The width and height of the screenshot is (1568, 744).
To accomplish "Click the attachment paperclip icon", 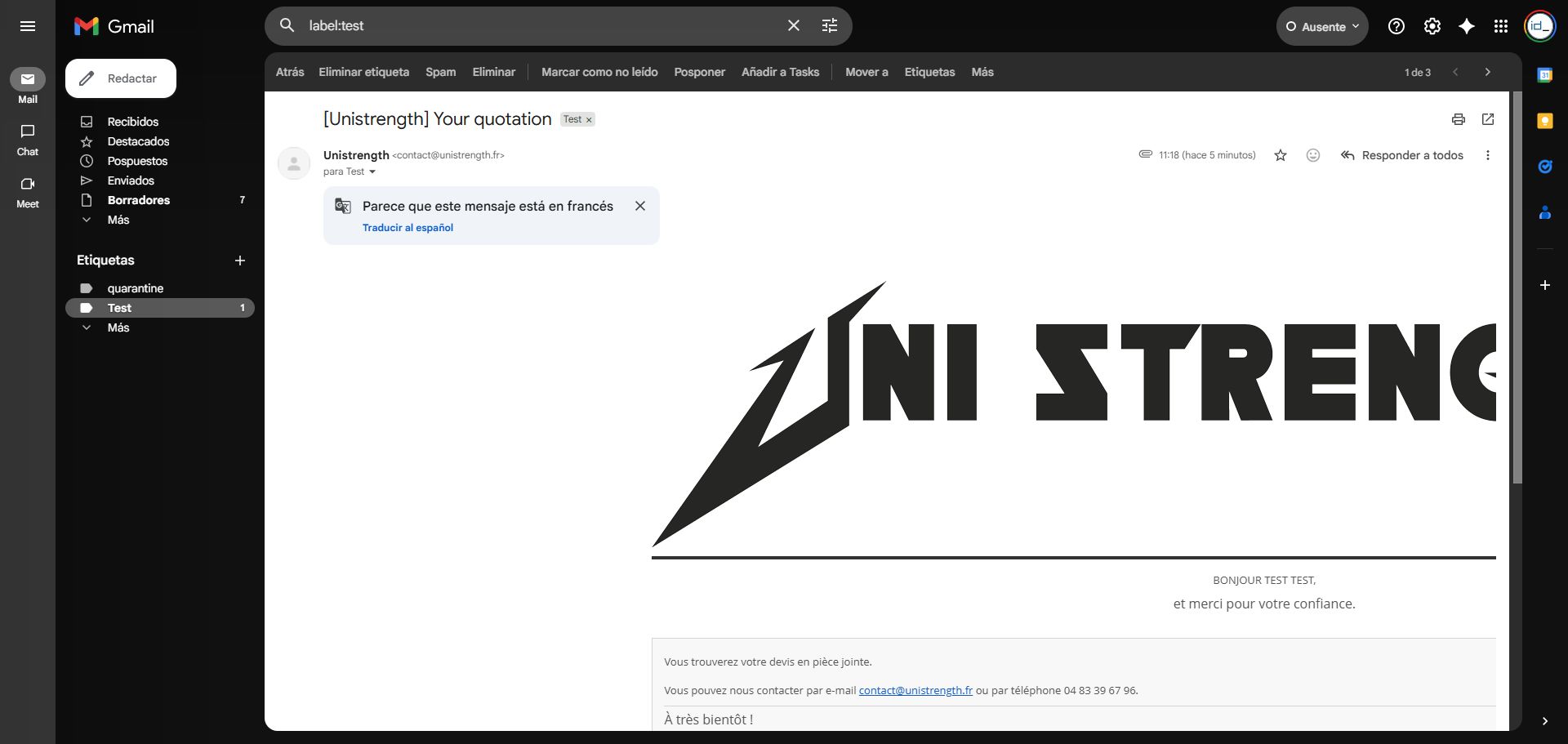I will click(x=1146, y=154).
